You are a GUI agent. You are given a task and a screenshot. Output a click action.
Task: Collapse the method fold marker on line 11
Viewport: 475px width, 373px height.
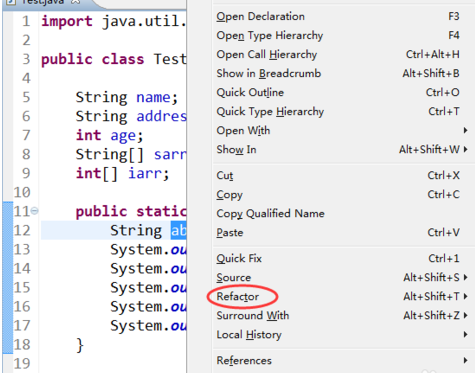pyautogui.click(x=34, y=211)
